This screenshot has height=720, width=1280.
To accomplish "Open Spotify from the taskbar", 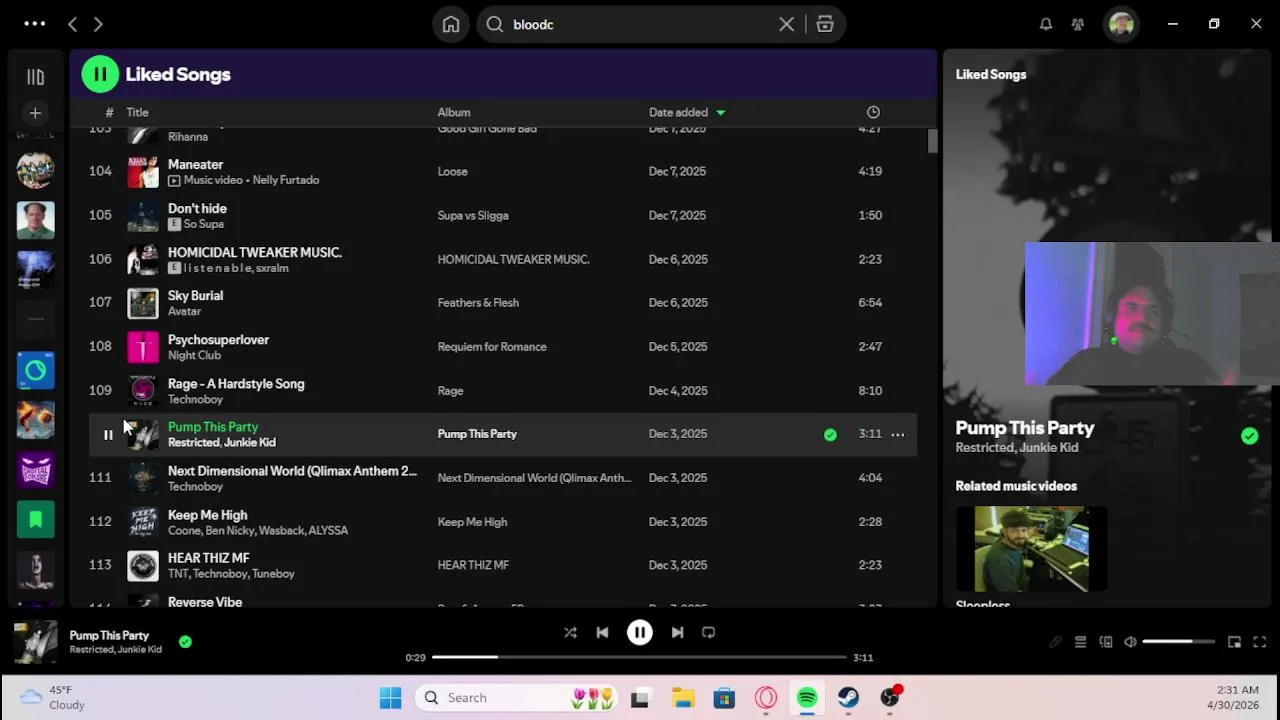I will click(x=807, y=698).
